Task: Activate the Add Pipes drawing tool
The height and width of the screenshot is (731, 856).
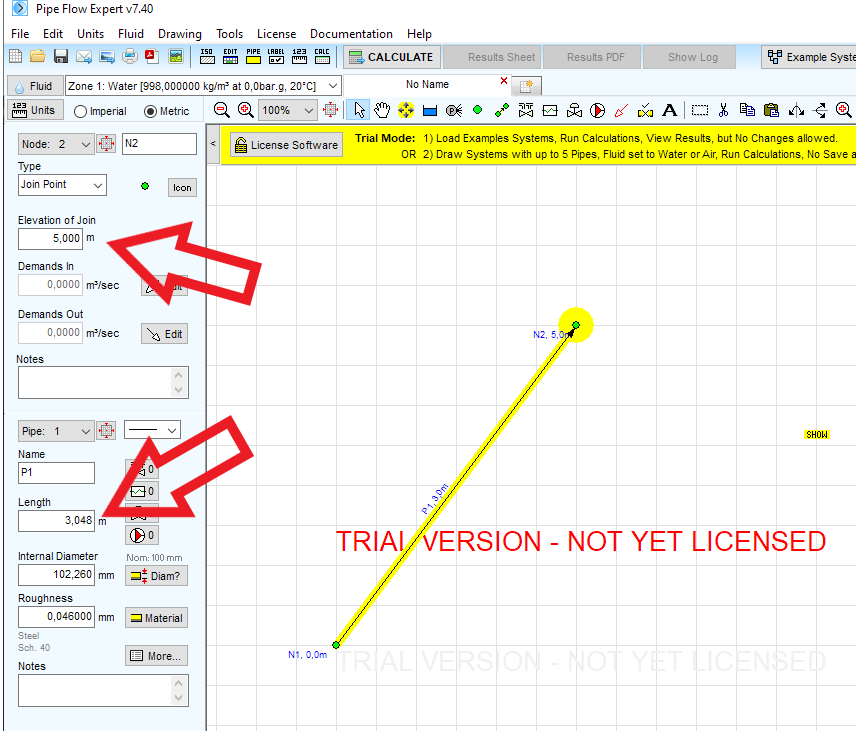Action: pos(502,111)
